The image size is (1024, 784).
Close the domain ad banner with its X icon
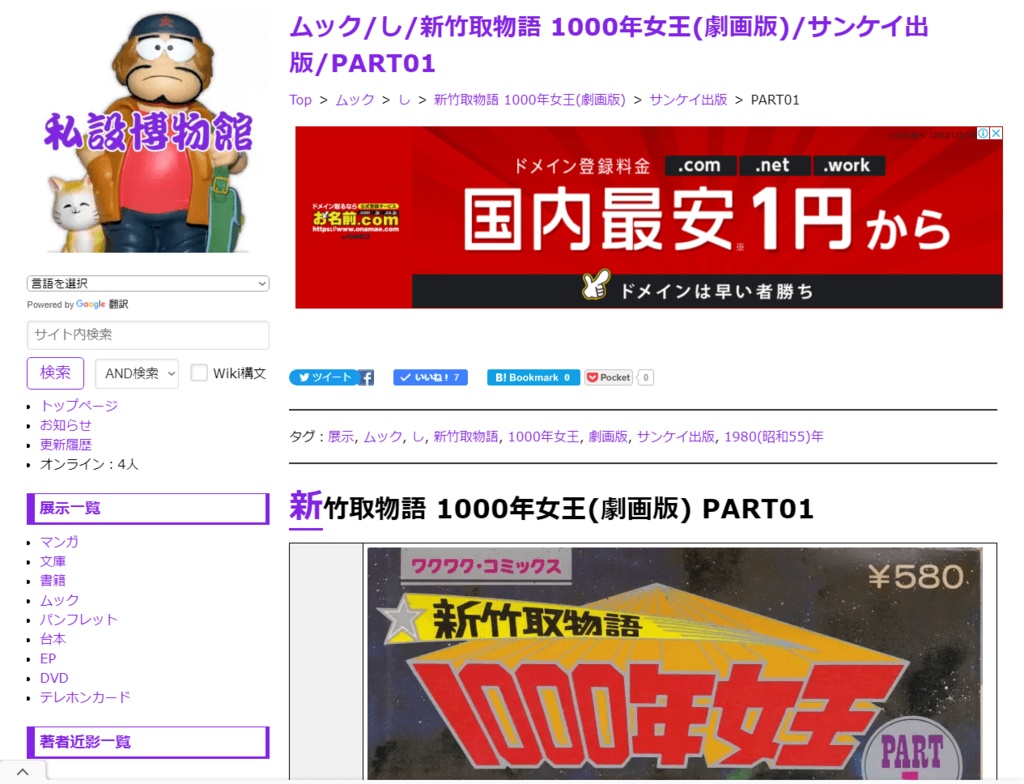tap(996, 133)
